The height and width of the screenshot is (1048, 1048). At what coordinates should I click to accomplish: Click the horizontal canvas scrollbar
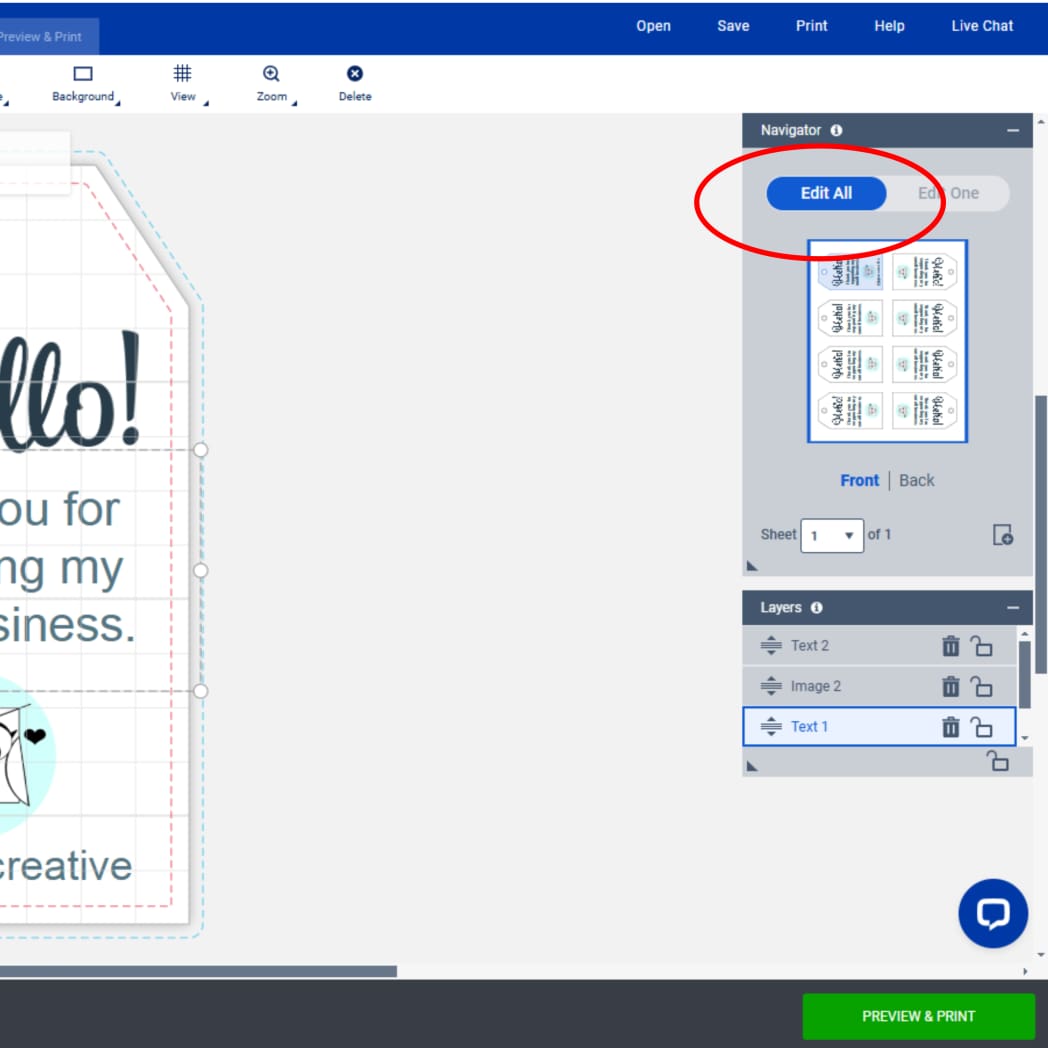point(198,971)
